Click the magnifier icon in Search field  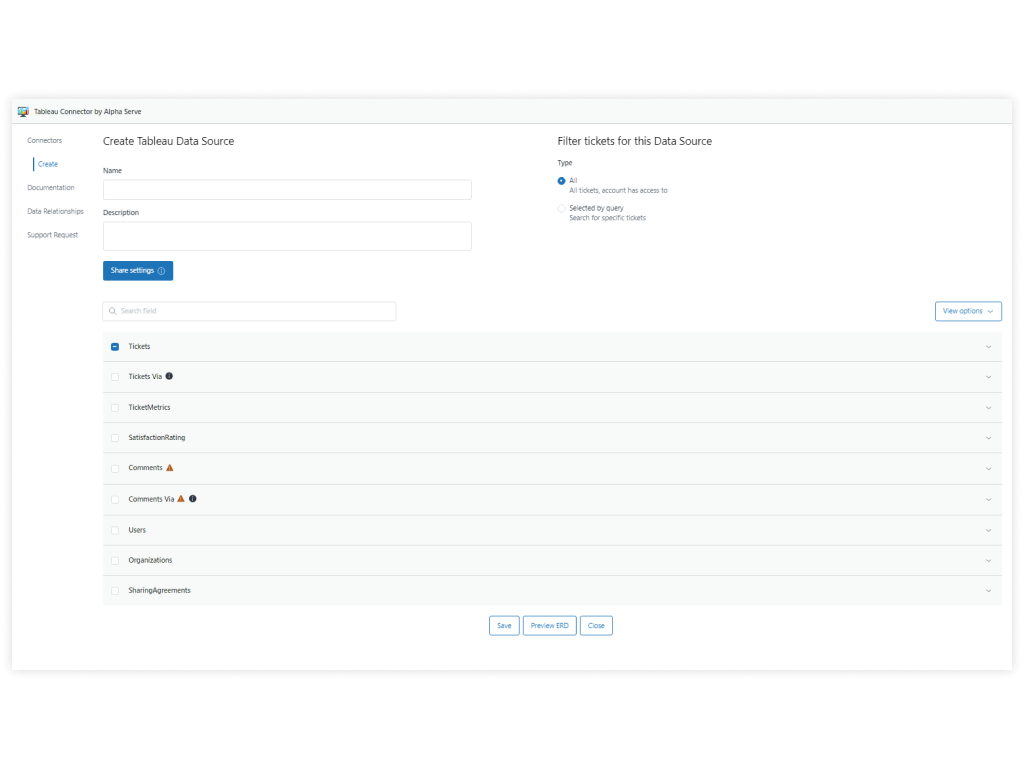112,311
